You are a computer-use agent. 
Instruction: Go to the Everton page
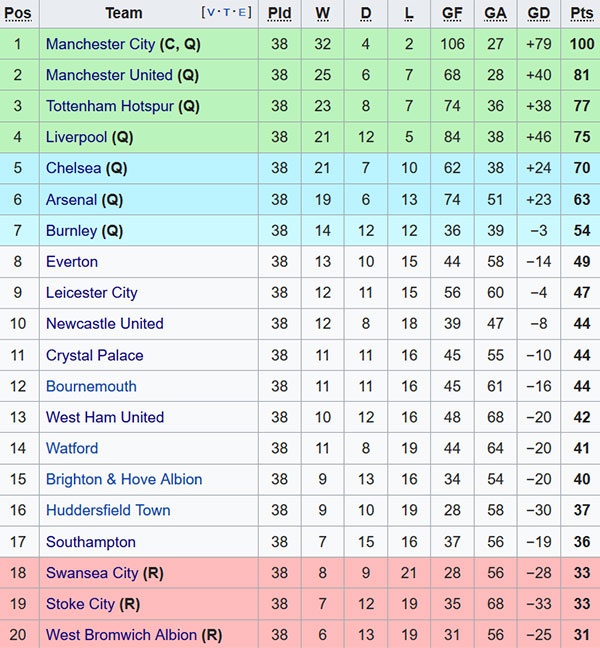(x=72, y=261)
